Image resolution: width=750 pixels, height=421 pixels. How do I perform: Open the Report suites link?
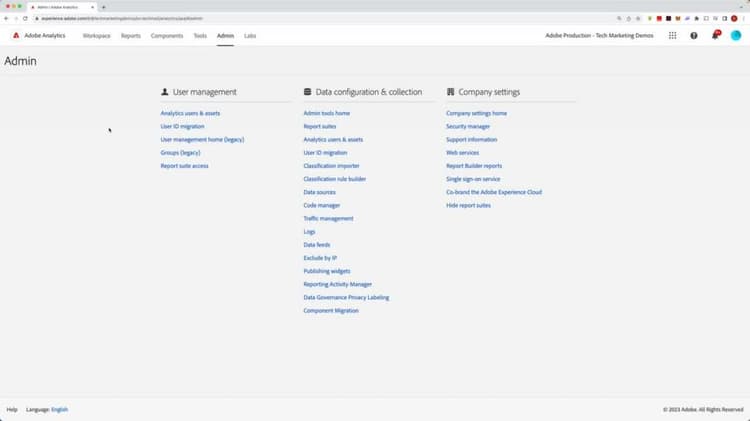click(x=320, y=126)
